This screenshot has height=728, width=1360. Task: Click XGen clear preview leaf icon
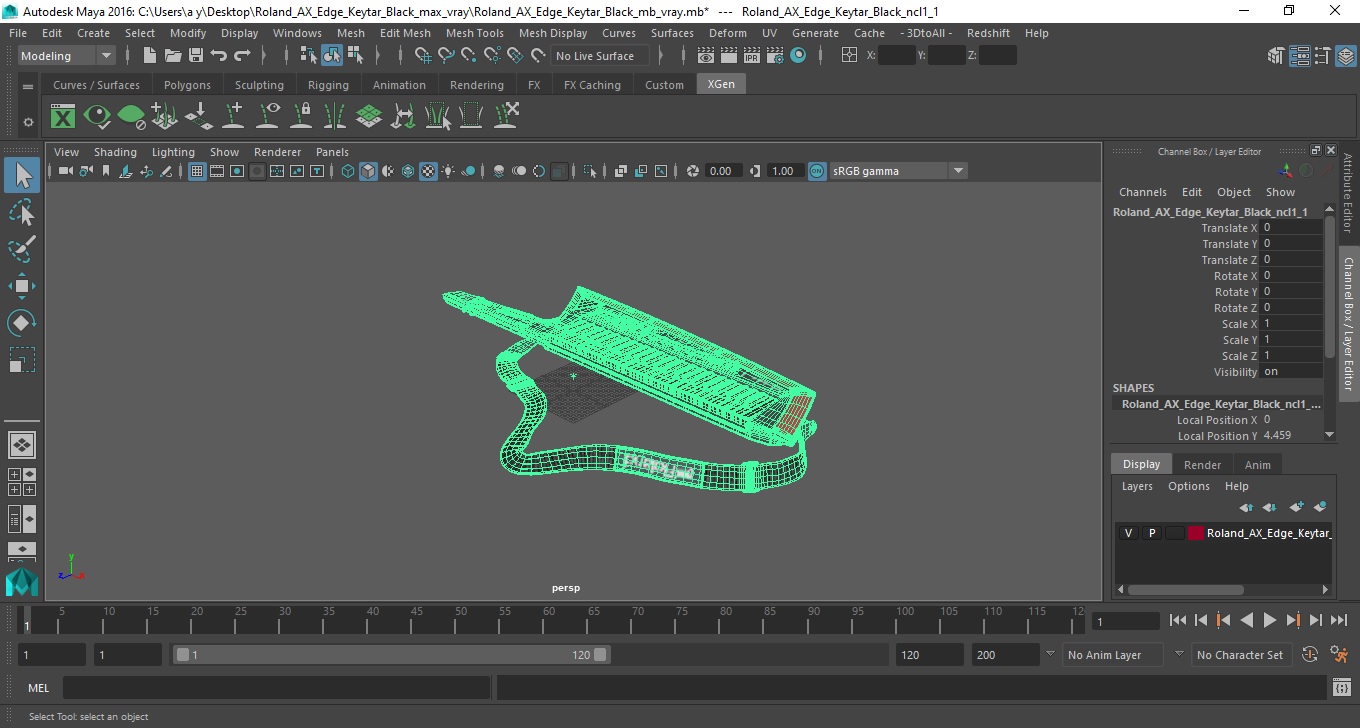(131, 117)
